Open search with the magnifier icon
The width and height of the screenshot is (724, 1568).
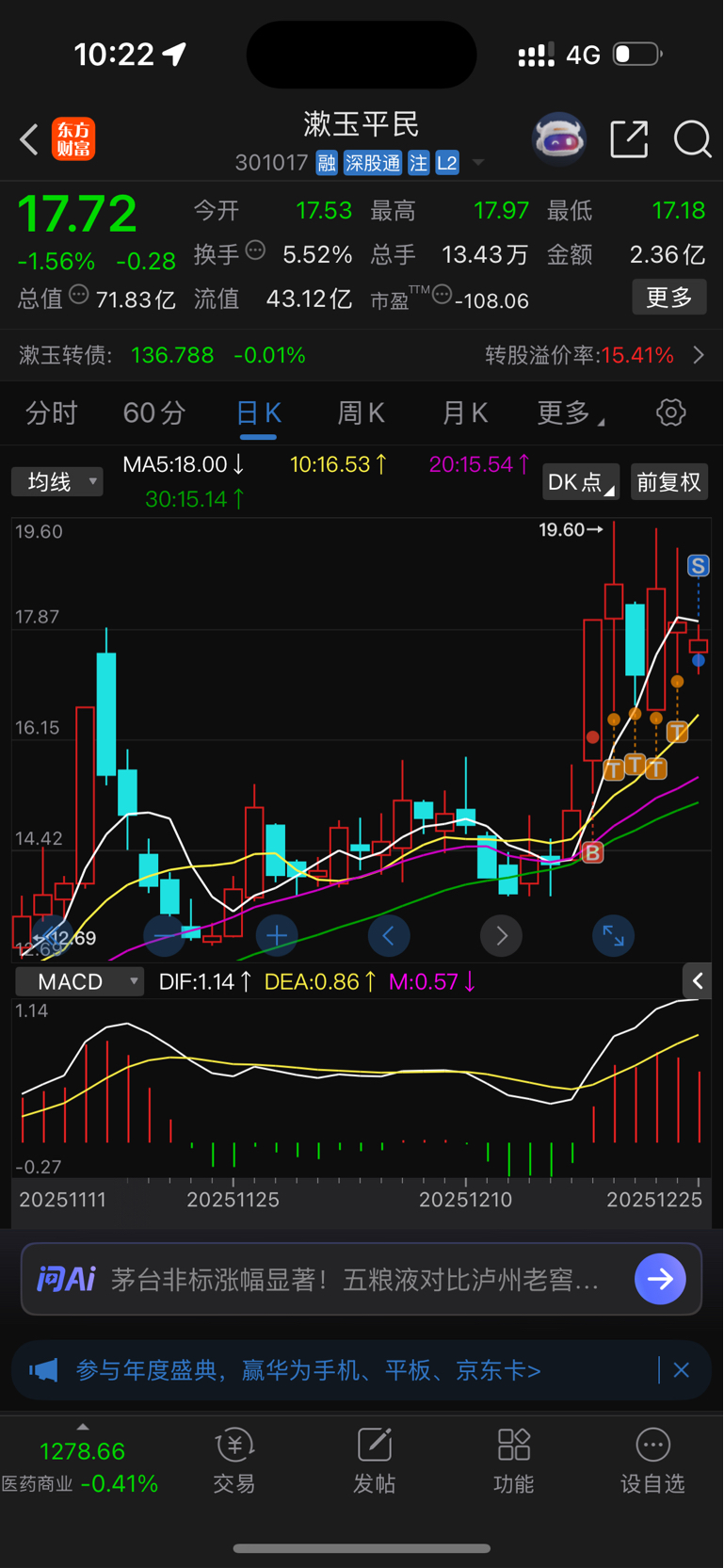(693, 139)
